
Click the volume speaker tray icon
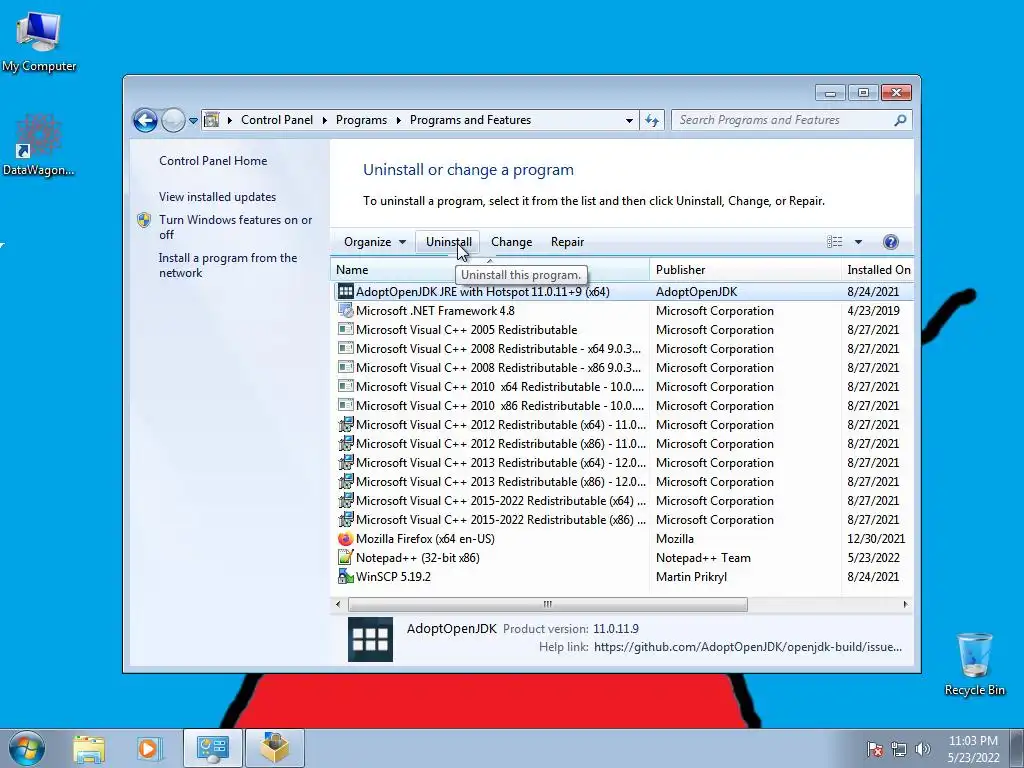click(x=923, y=749)
